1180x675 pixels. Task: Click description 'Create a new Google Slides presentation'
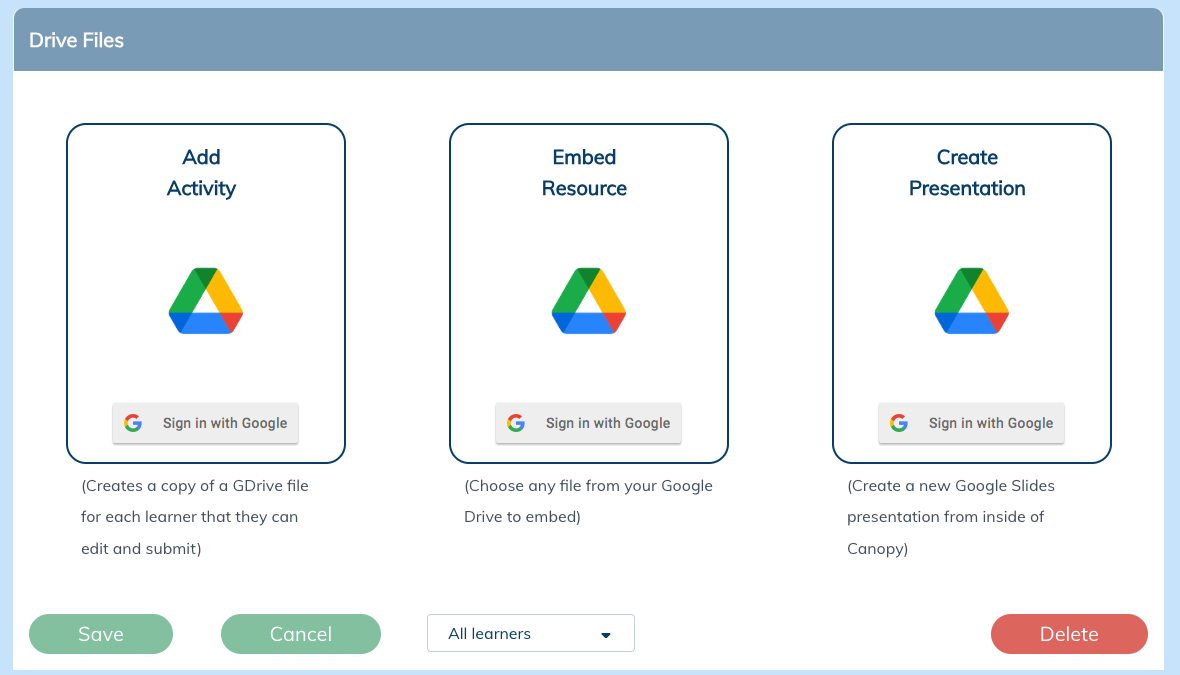click(950, 517)
